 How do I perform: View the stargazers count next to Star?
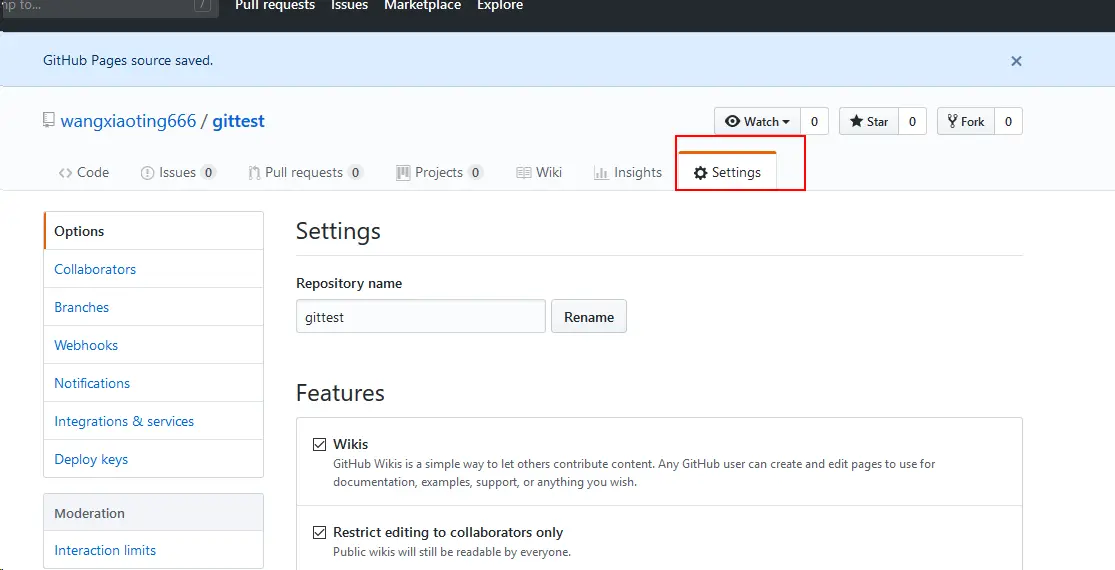912,122
